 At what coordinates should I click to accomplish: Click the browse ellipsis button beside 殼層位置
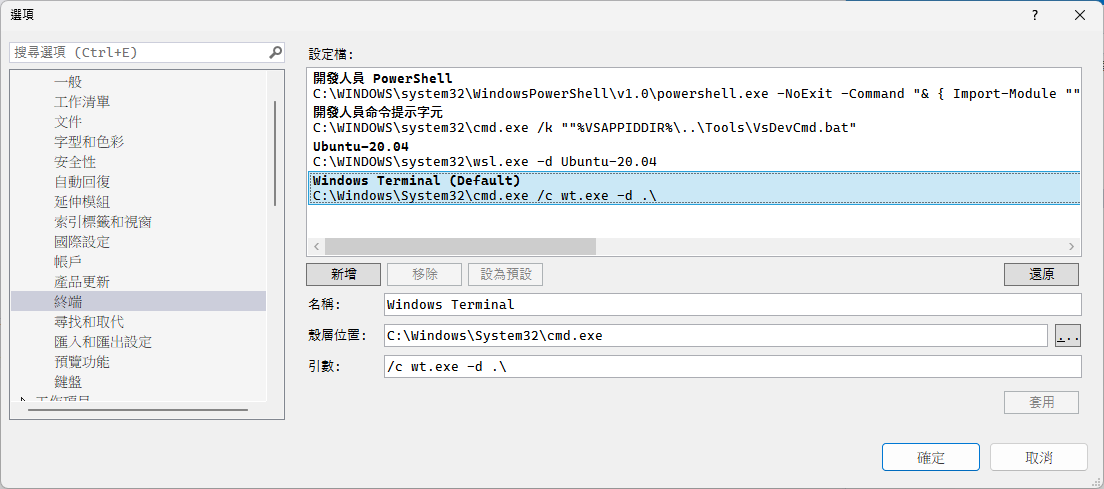(x=1068, y=336)
